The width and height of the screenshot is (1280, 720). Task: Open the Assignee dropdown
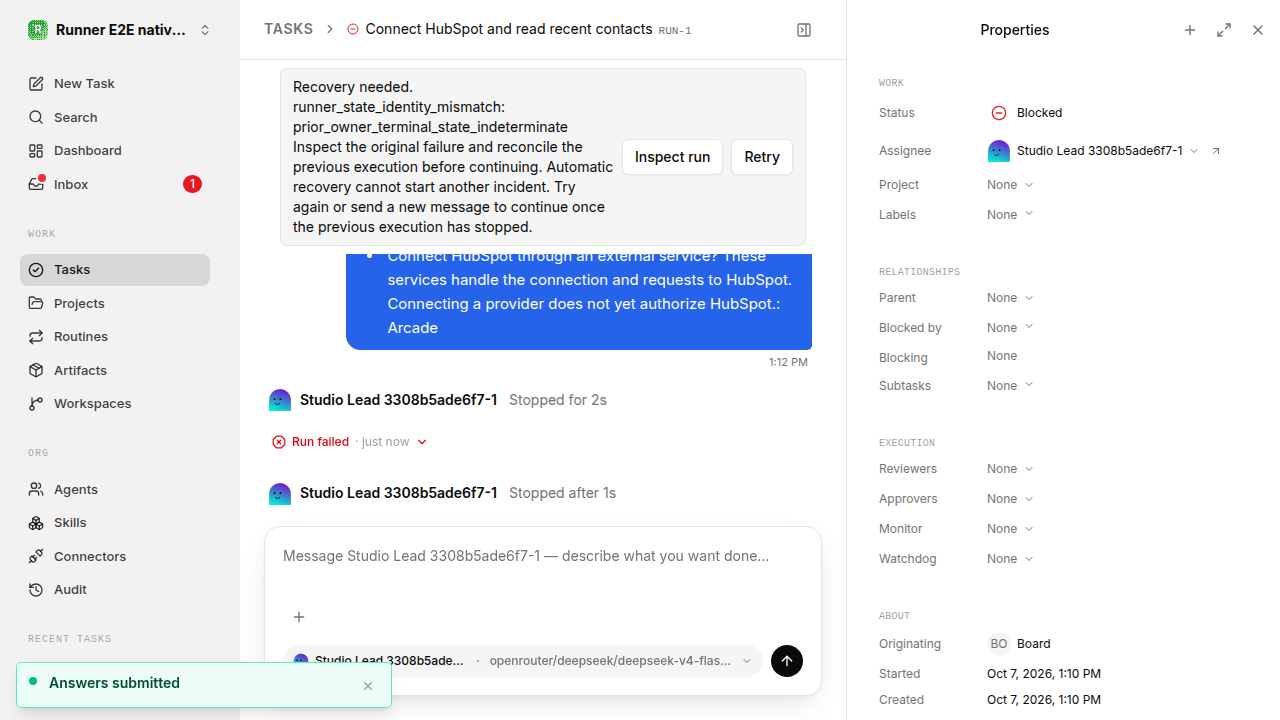tap(1093, 151)
